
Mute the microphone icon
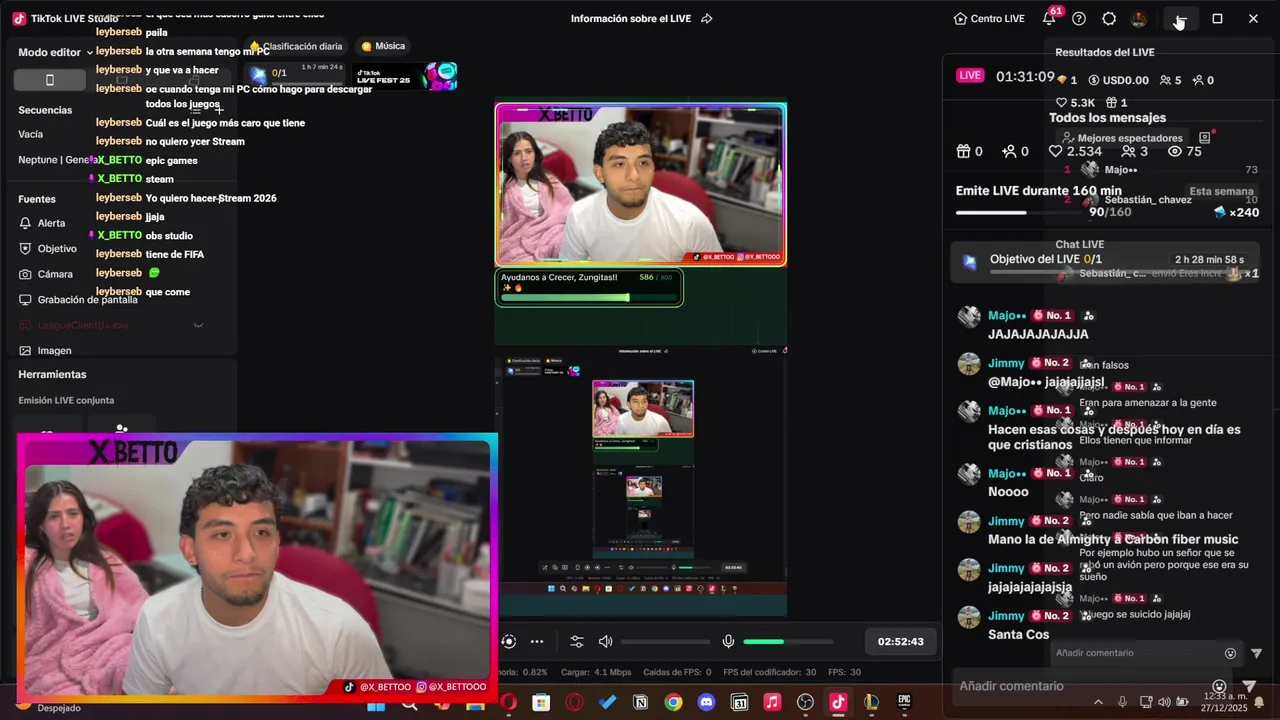(728, 642)
